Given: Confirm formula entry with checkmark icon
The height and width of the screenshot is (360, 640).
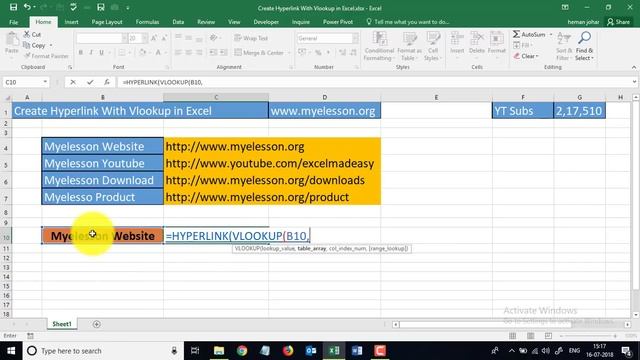Looking at the screenshot, I should pos(90,82).
